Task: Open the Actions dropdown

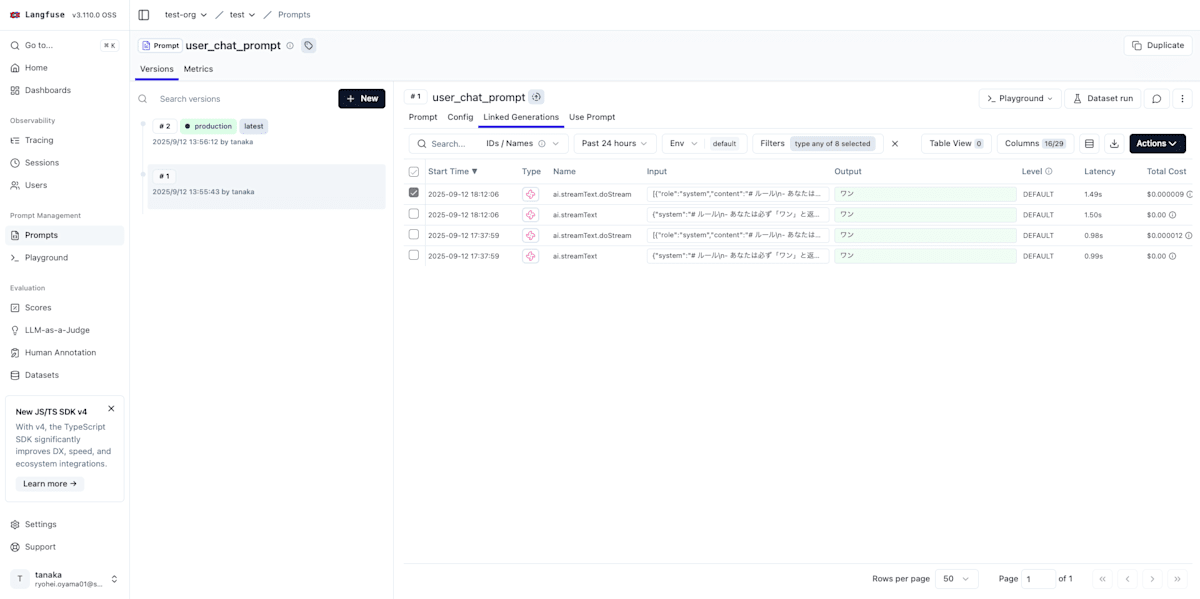Action: pyautogui.click(x=1158, y=143)
